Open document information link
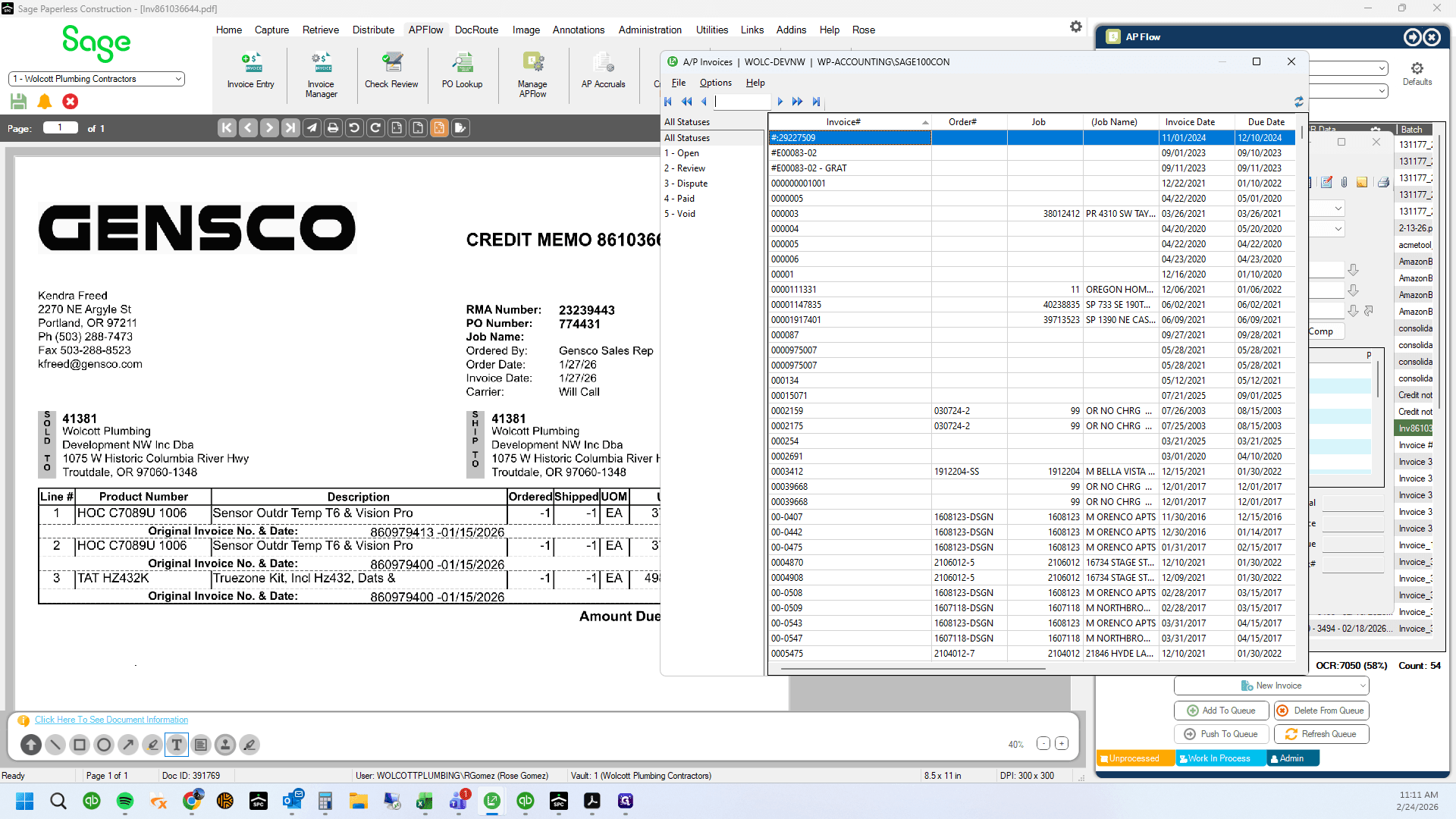 [111, 720]
